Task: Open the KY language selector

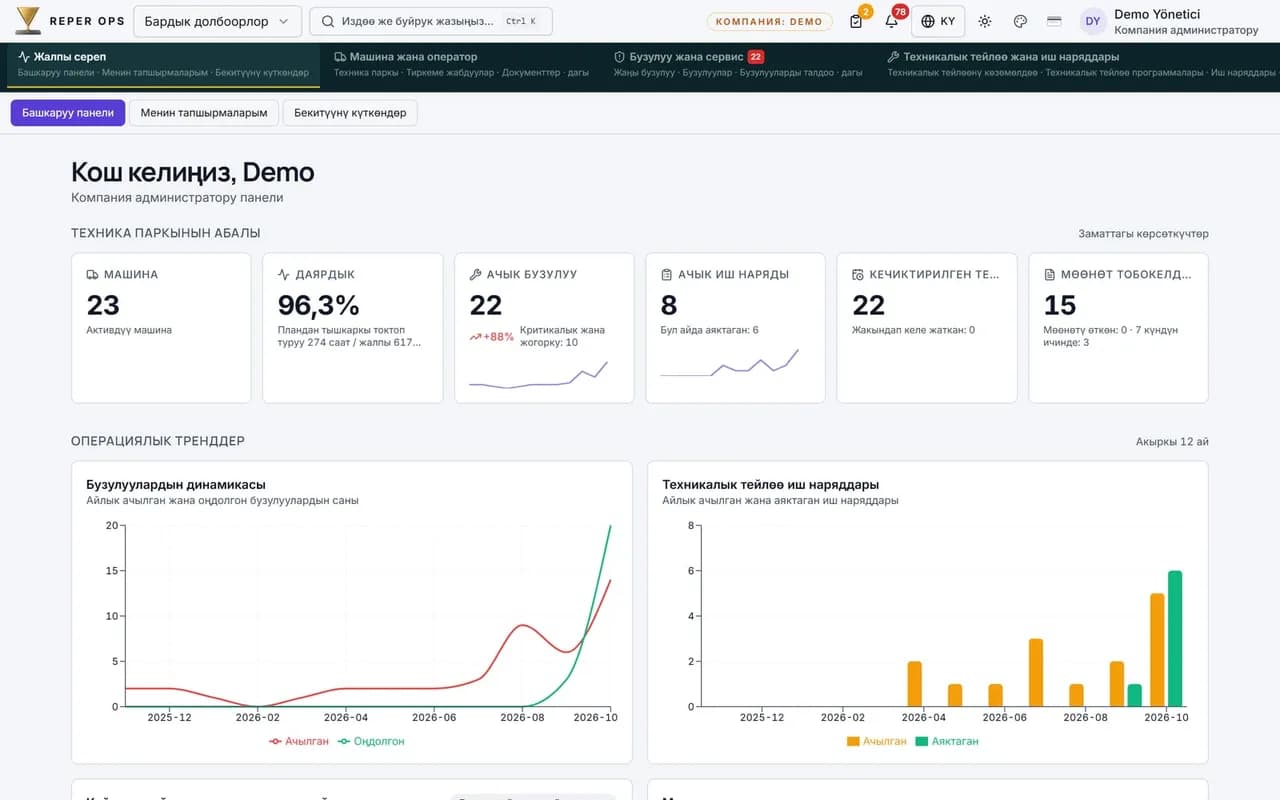Action: (938, 21)
